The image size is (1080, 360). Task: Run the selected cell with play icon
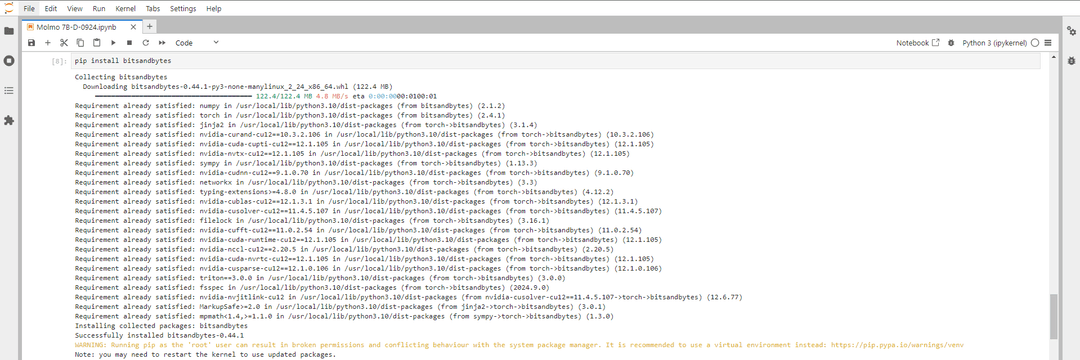(114, 43)
